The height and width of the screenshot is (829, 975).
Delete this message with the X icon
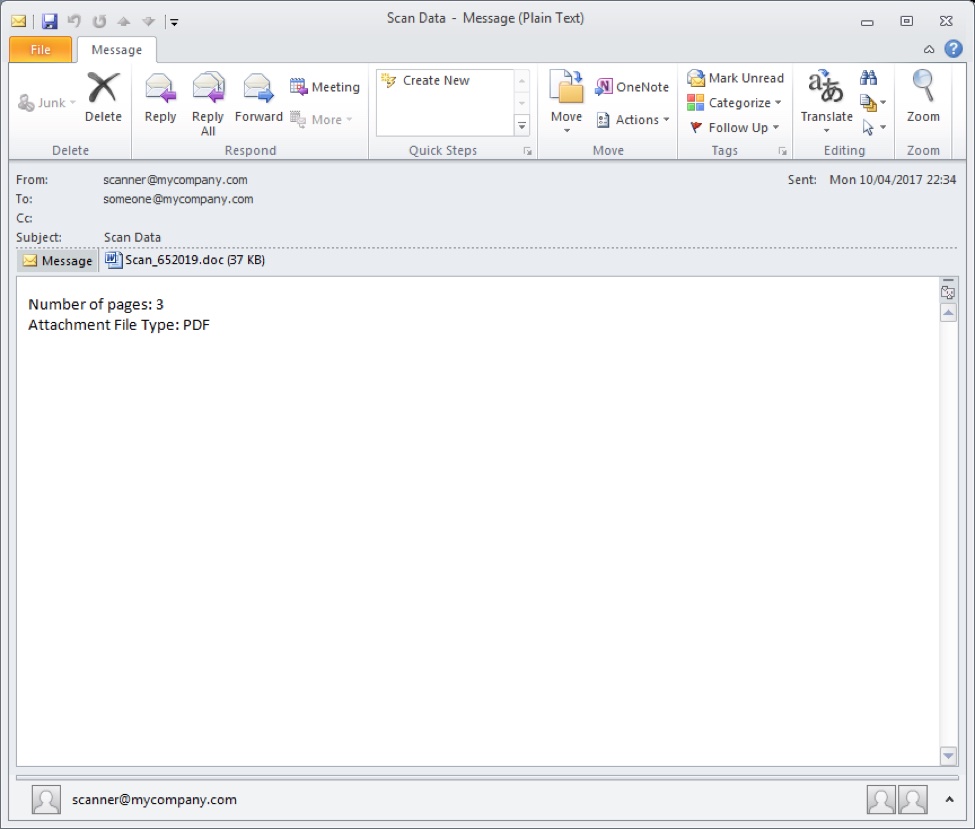click(x=103, y=97)
